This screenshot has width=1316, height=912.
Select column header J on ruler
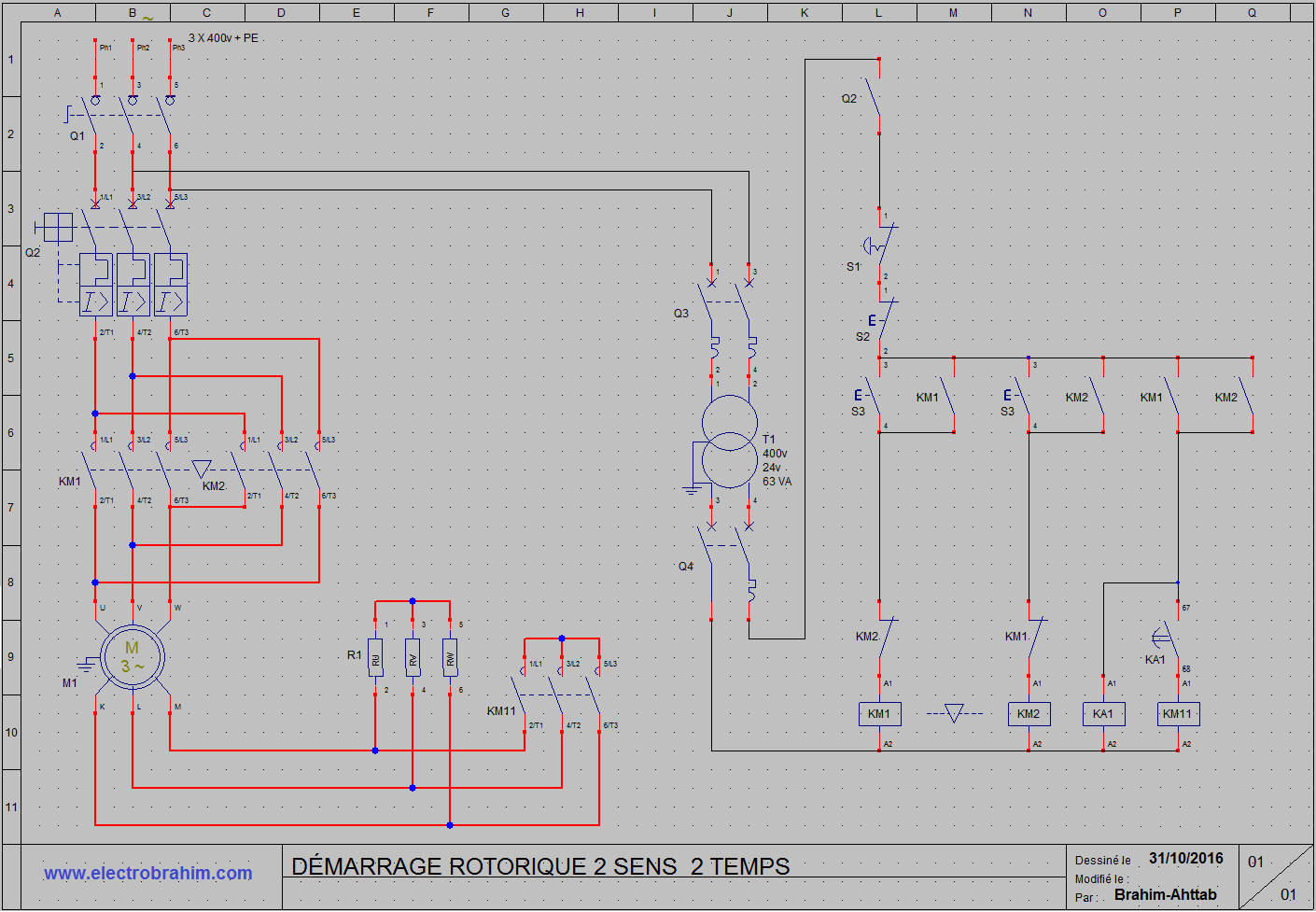click(x=730, y=13)
